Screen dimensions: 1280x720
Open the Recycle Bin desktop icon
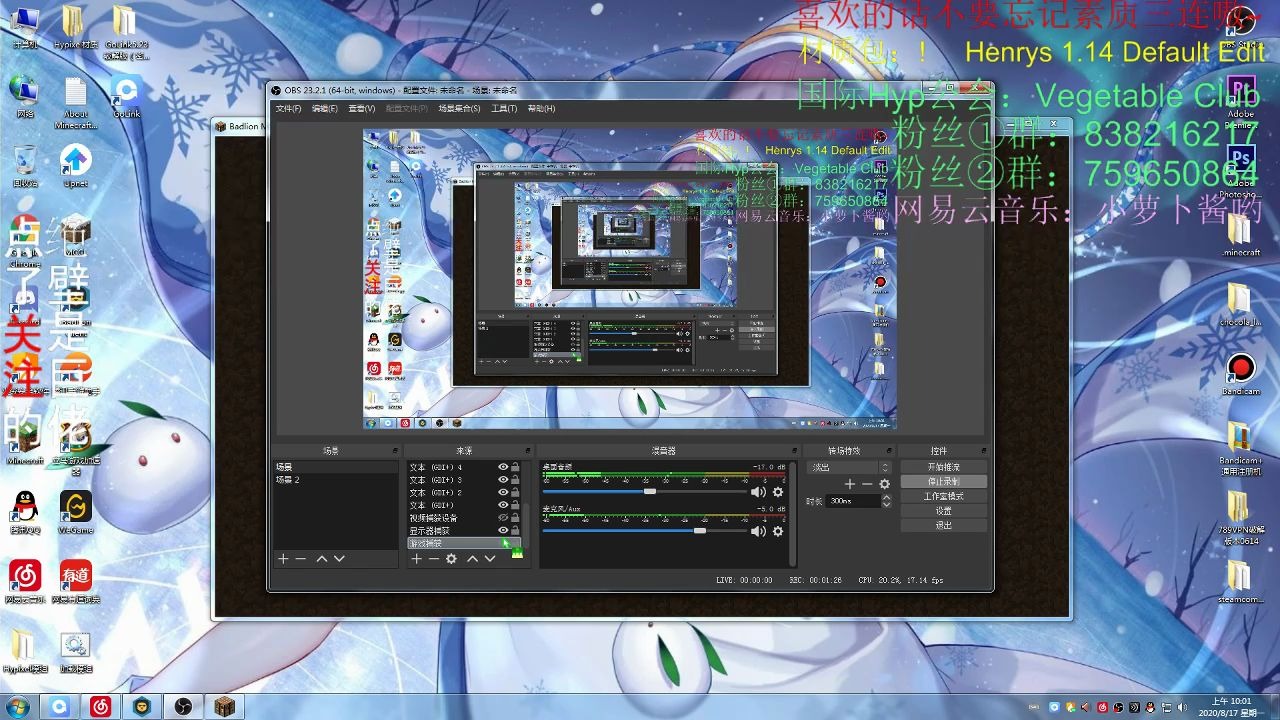click(x=25, y=166)
